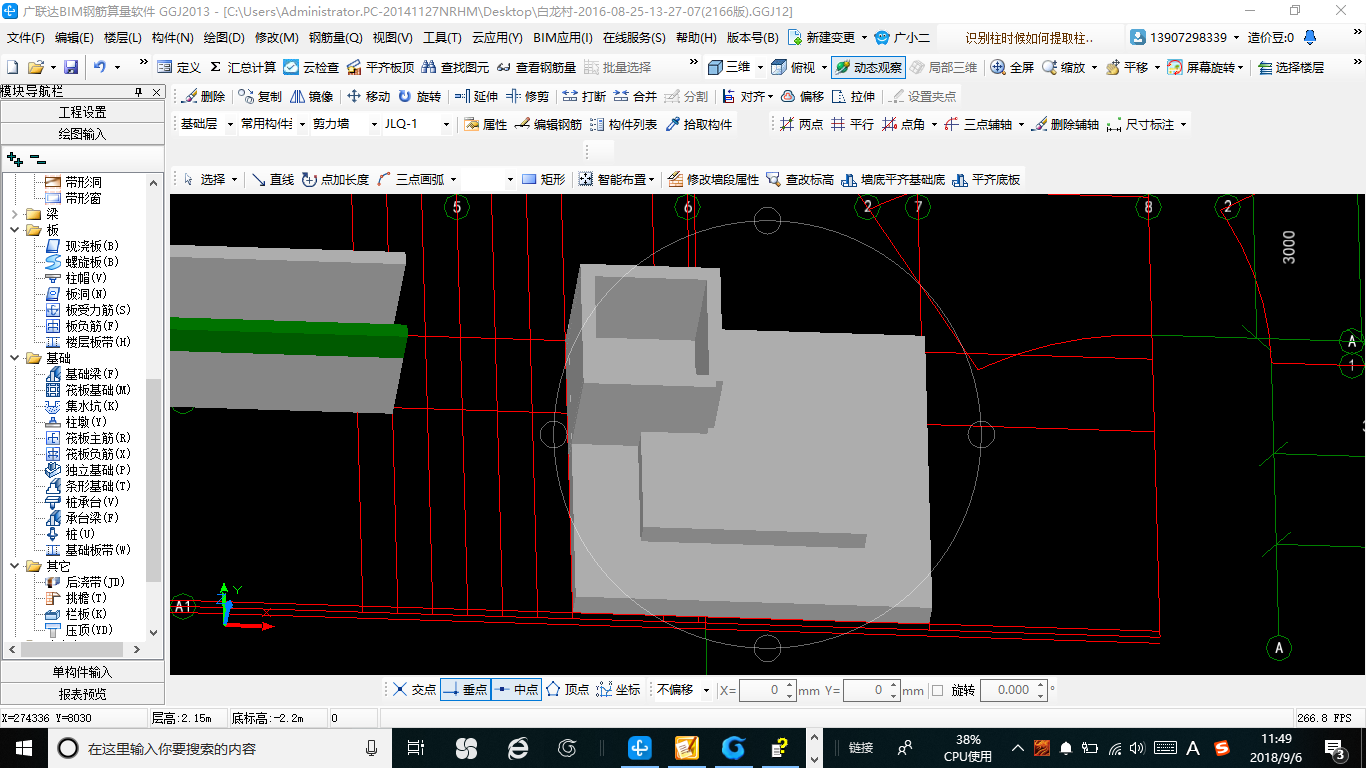Start 云检查 cloud check
The width and height of the screenshot is (1366, 768).
[x=311, y=67]
